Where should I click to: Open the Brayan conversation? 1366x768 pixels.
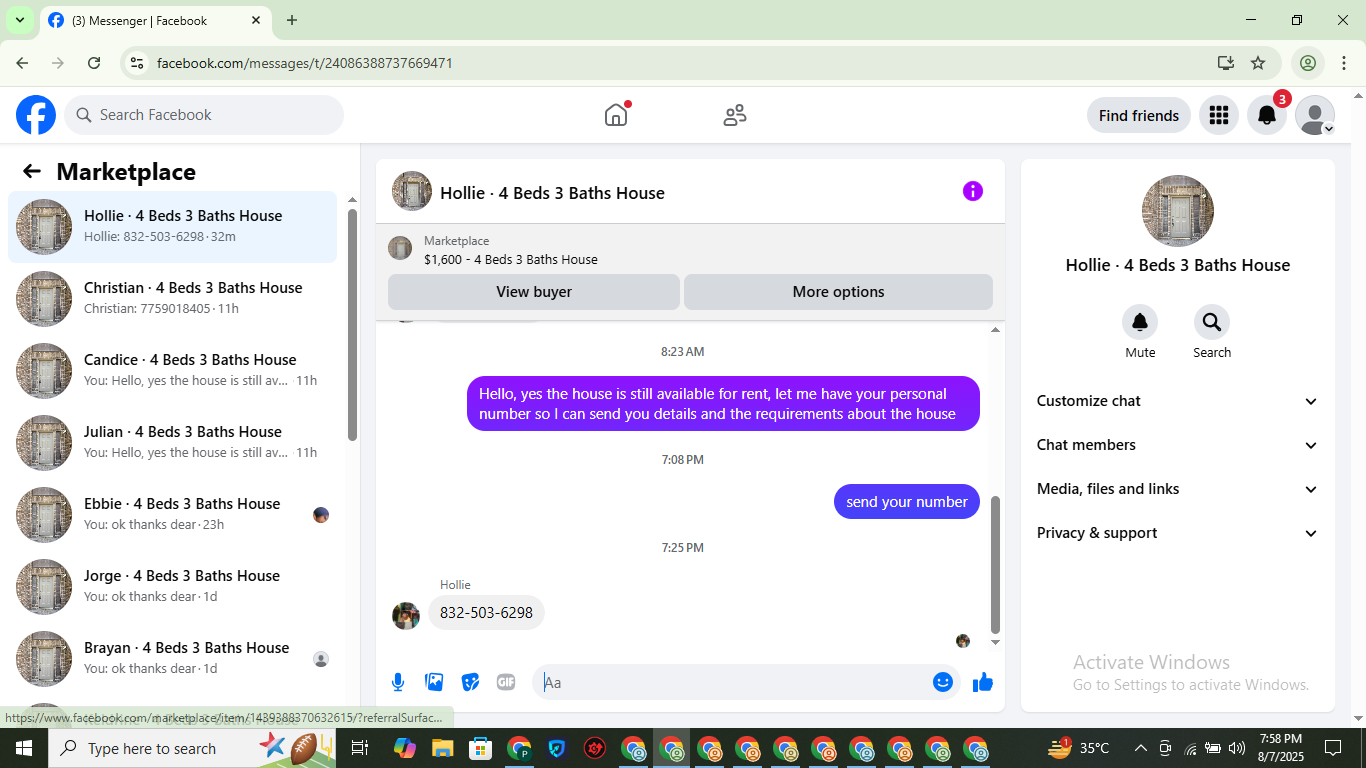coord(173,659)
